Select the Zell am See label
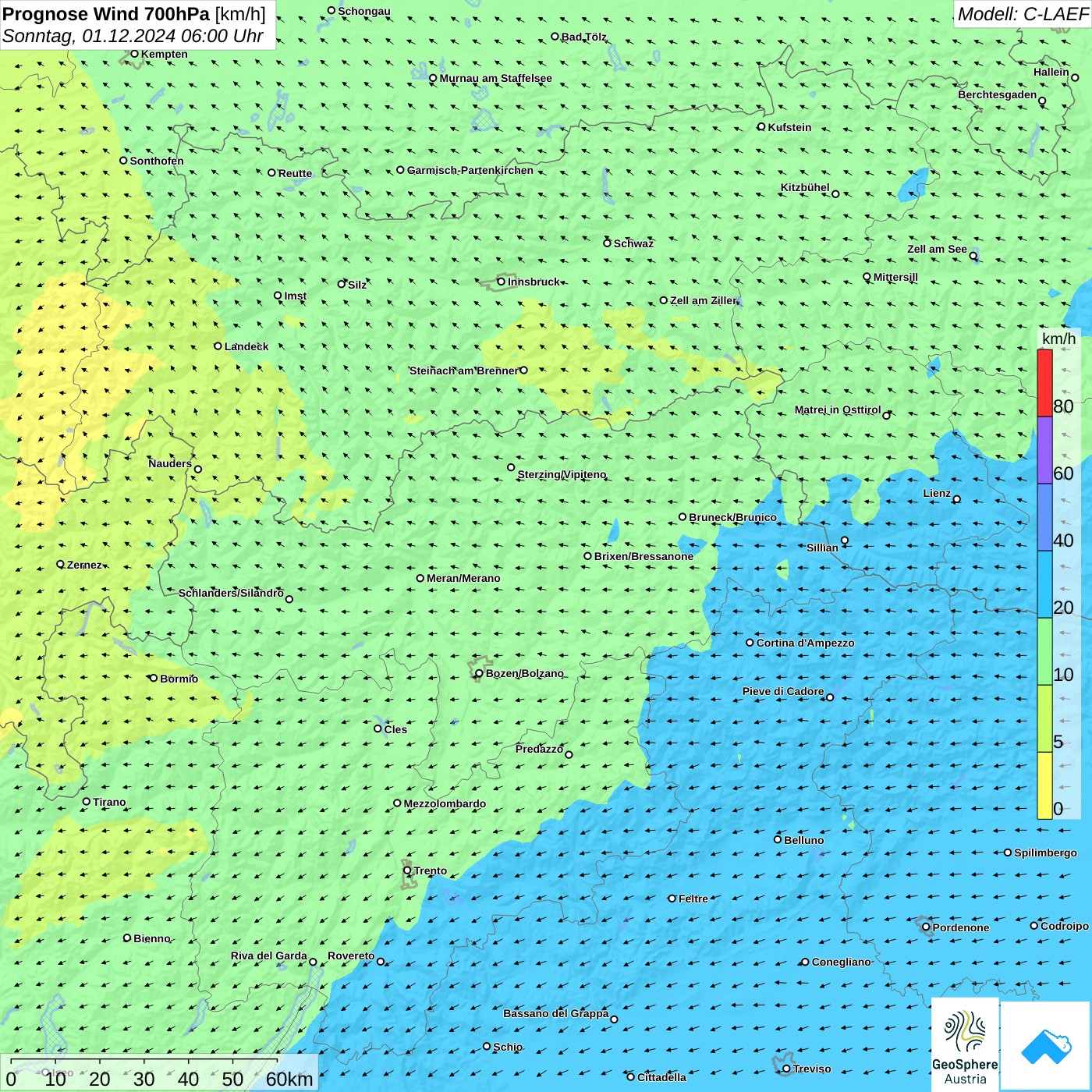Screen dimensions: 1092x1092 point(937,250)
